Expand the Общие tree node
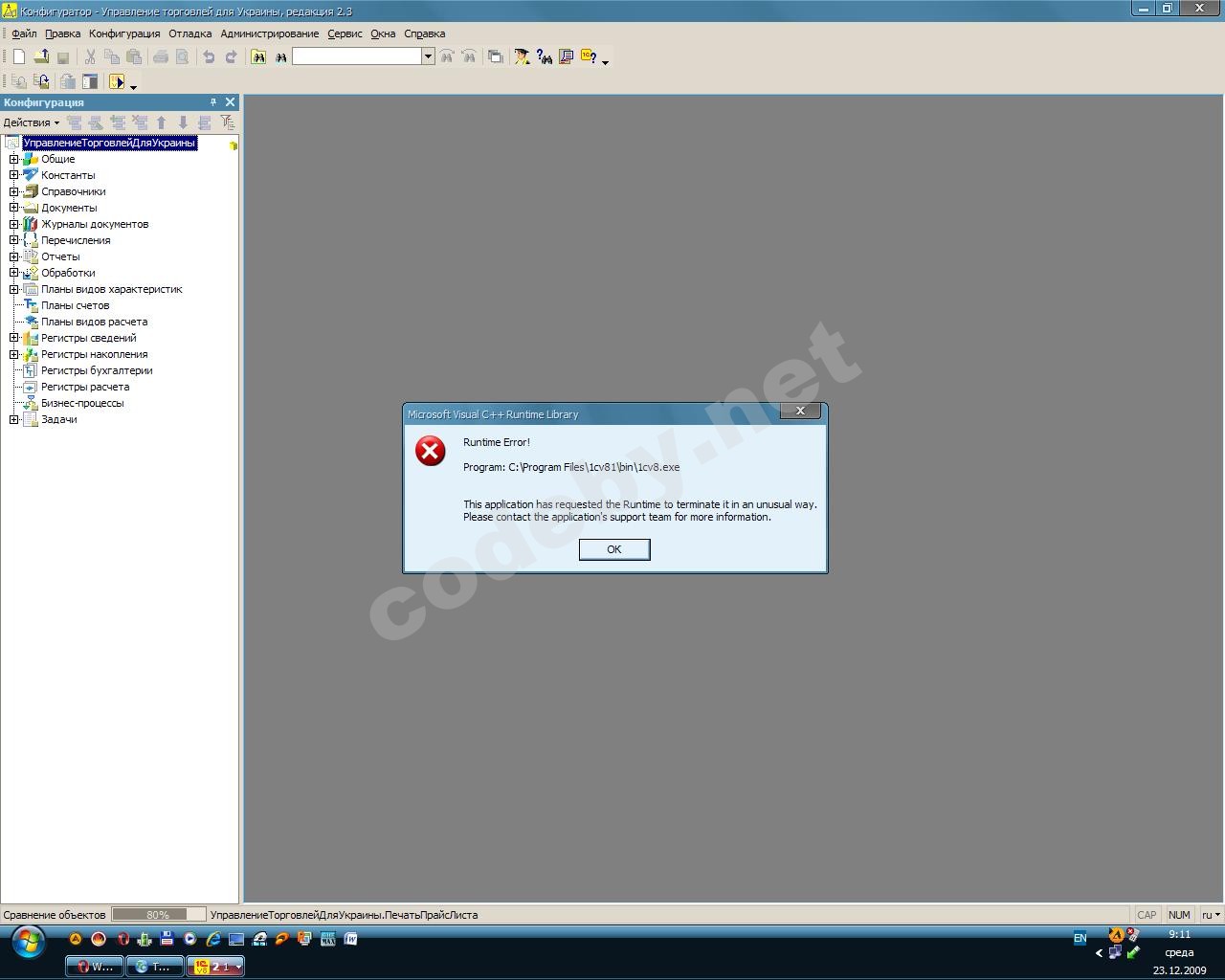 tap(14, 159)
